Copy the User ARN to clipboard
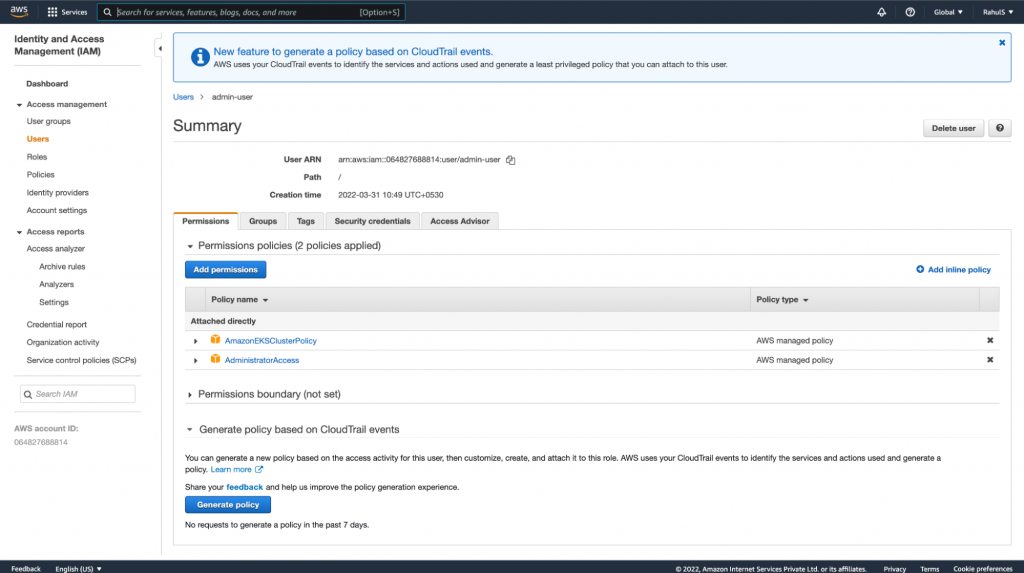 [511, 160]
